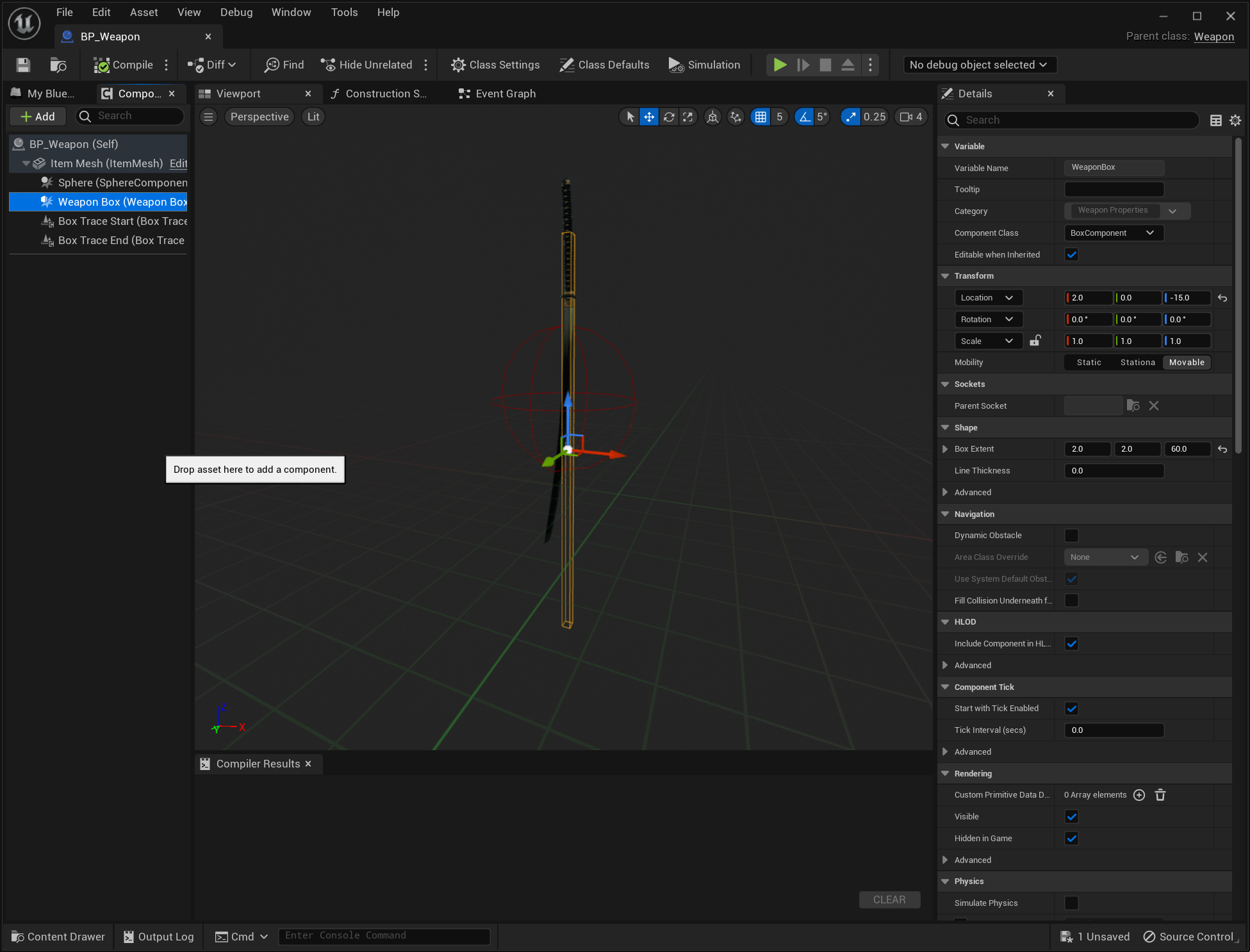Click the scale lock icon

(1035, 341)
